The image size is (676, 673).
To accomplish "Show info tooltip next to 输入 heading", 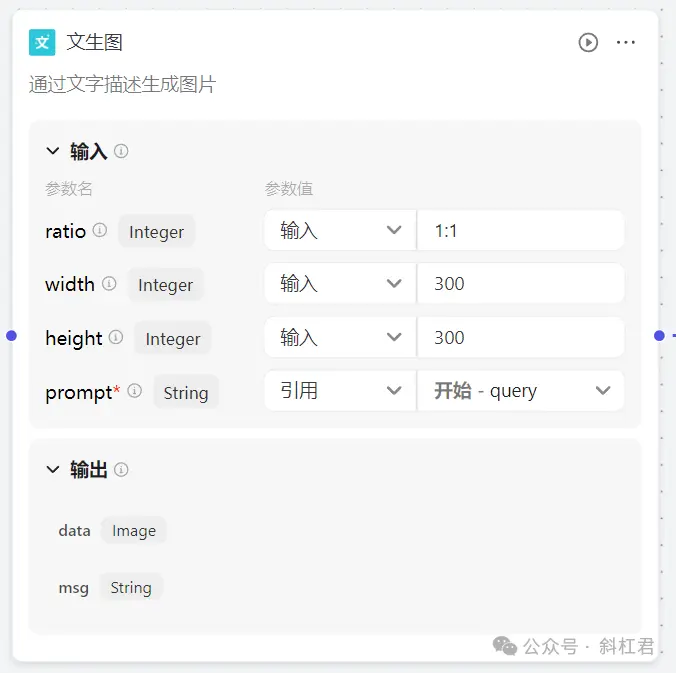I will point(121,151).
